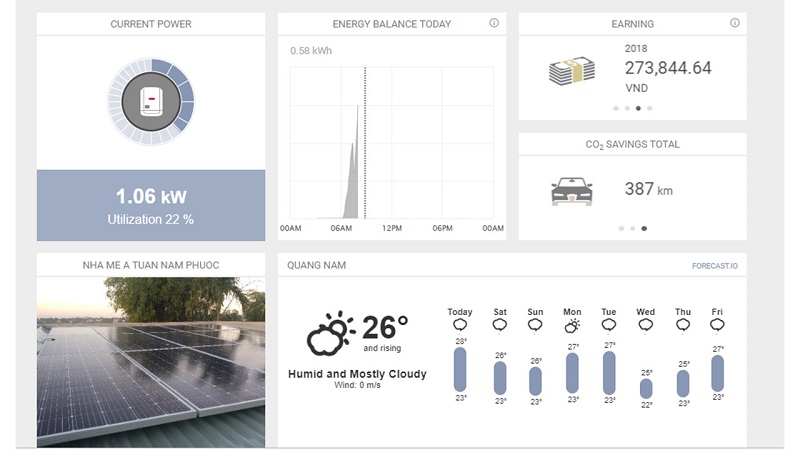
Task: Select Today's cloud forecast icon
Action: (460, 326)
